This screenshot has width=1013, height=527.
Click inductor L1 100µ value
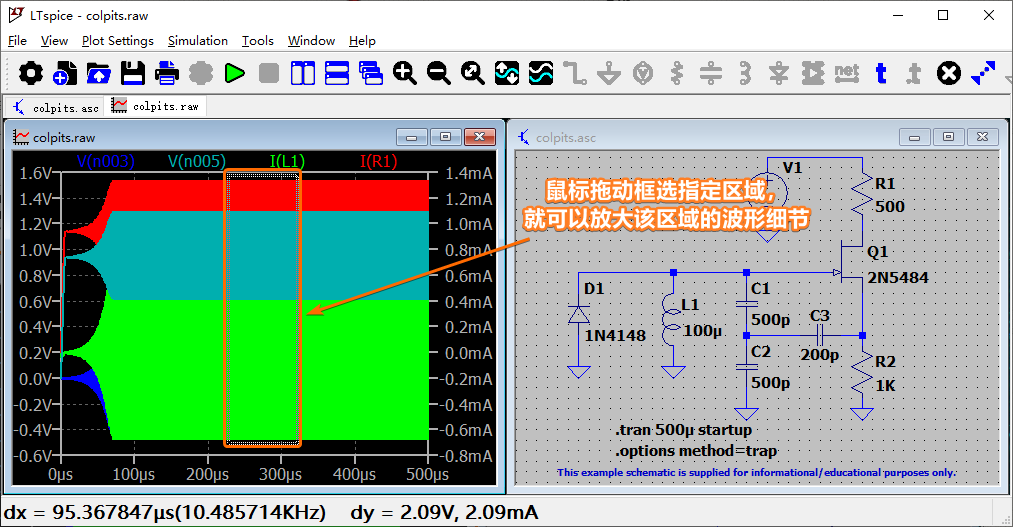pos(702,331)
